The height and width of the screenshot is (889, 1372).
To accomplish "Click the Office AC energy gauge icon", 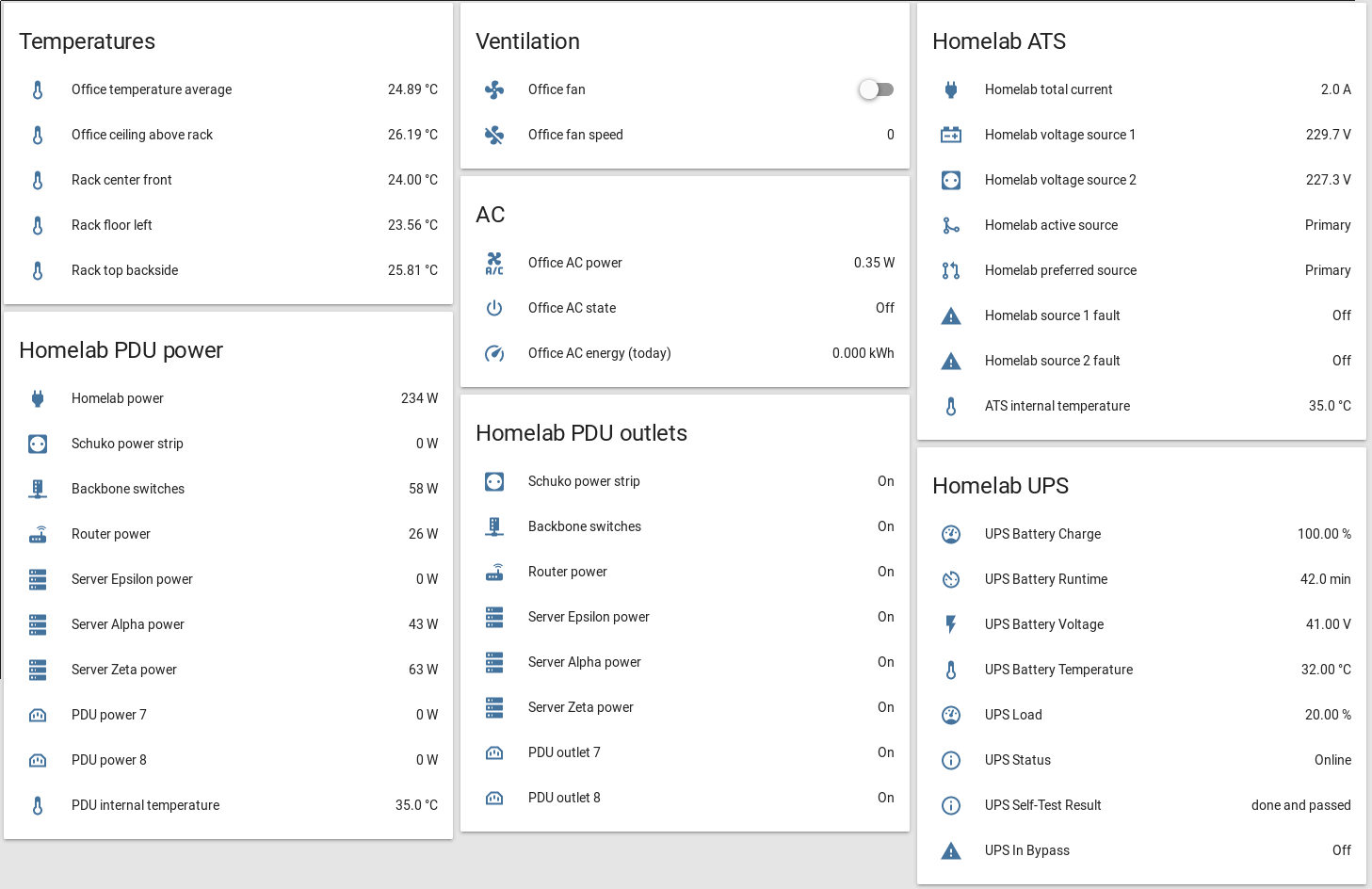I will (x=494, y=353).
